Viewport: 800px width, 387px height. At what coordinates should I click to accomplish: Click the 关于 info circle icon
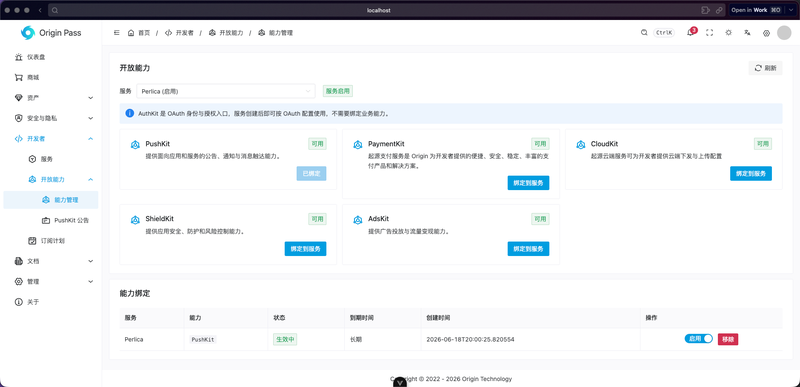[x=18, y=302]
